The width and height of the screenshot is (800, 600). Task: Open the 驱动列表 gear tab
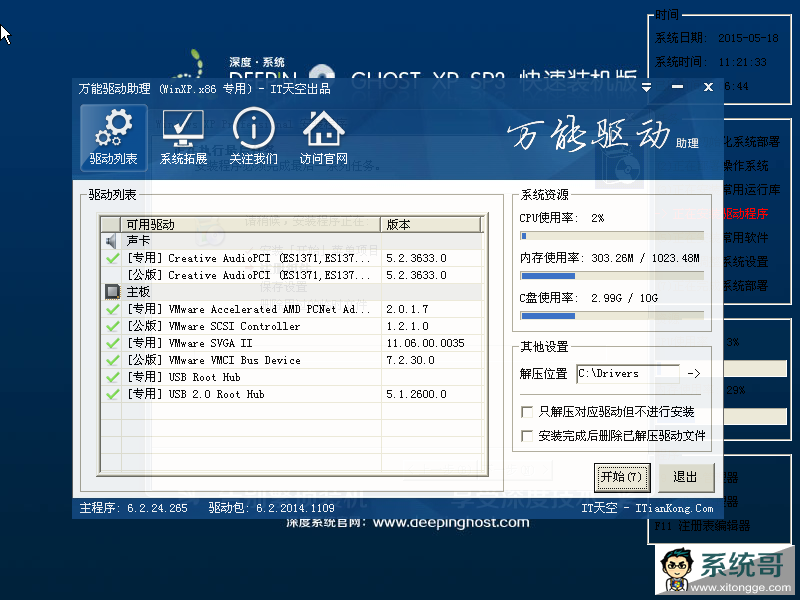113,137
